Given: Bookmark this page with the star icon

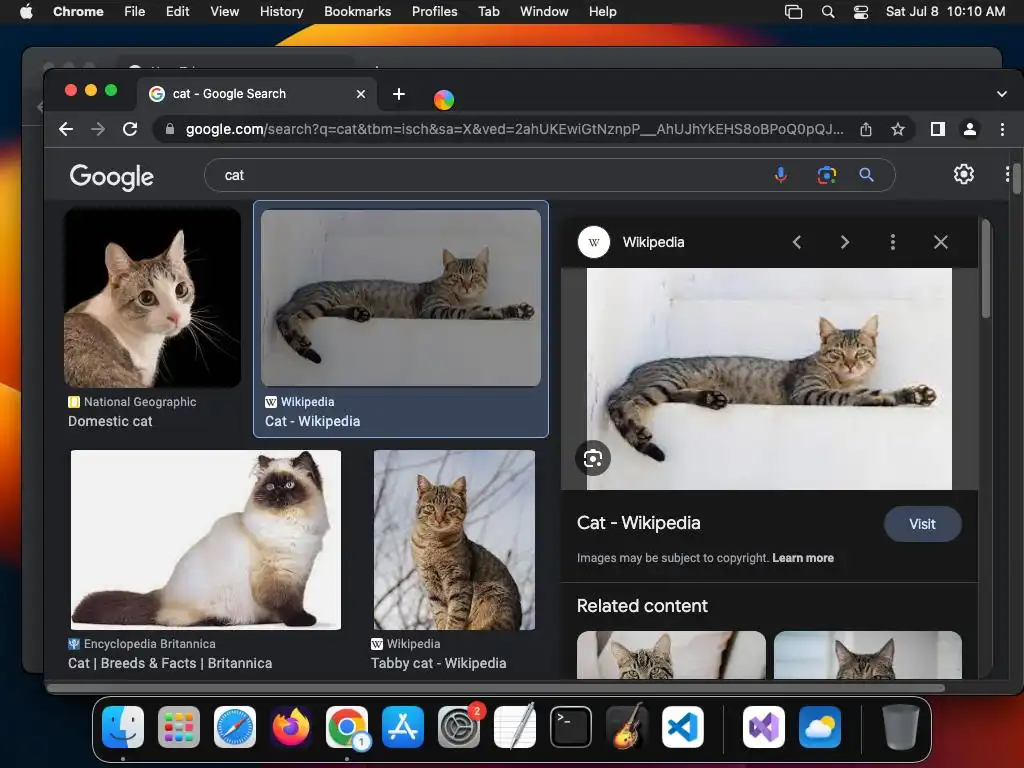Looking at the screenshot, I should 898,129.
